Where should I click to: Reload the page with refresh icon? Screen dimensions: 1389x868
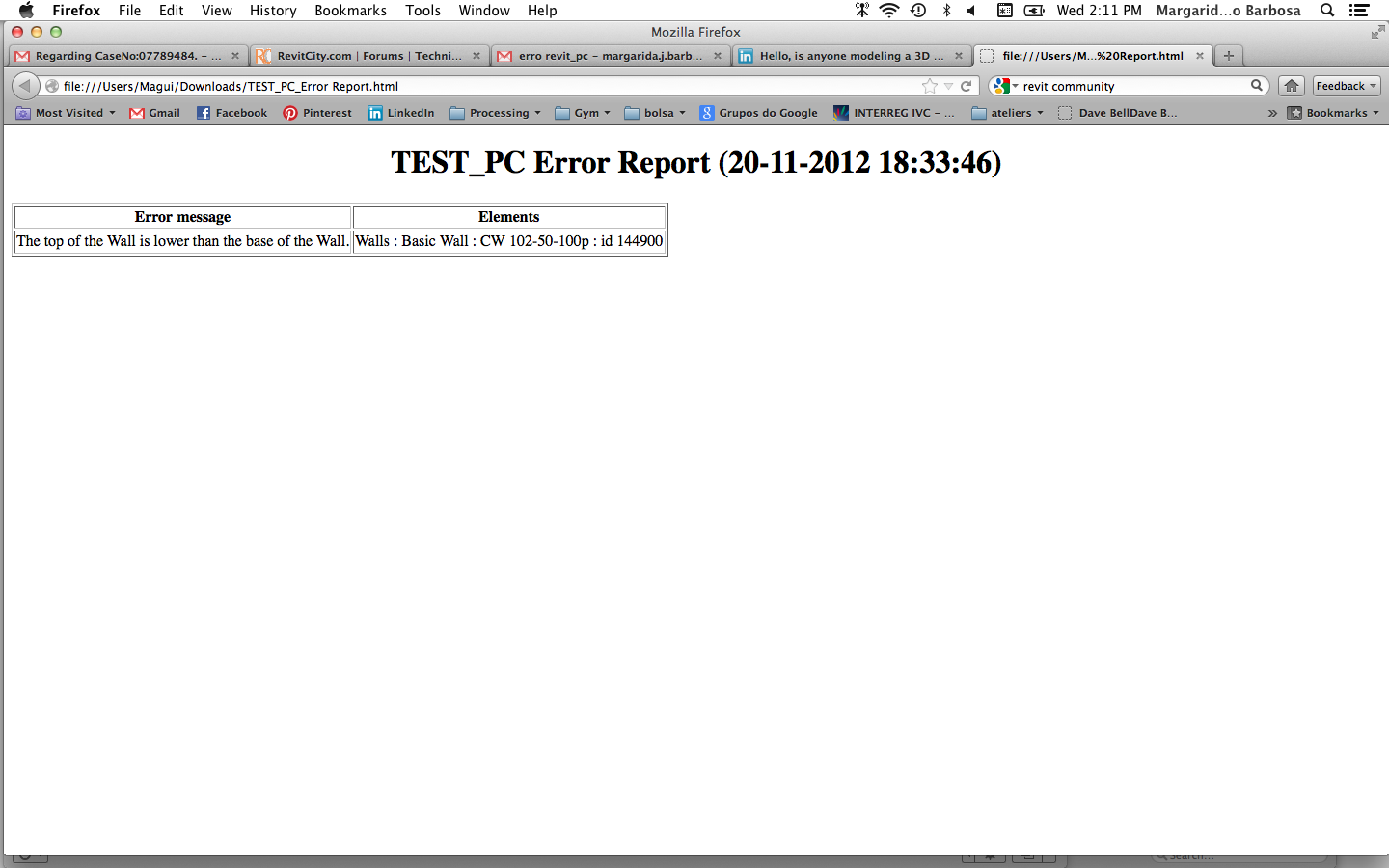[966, 86]
